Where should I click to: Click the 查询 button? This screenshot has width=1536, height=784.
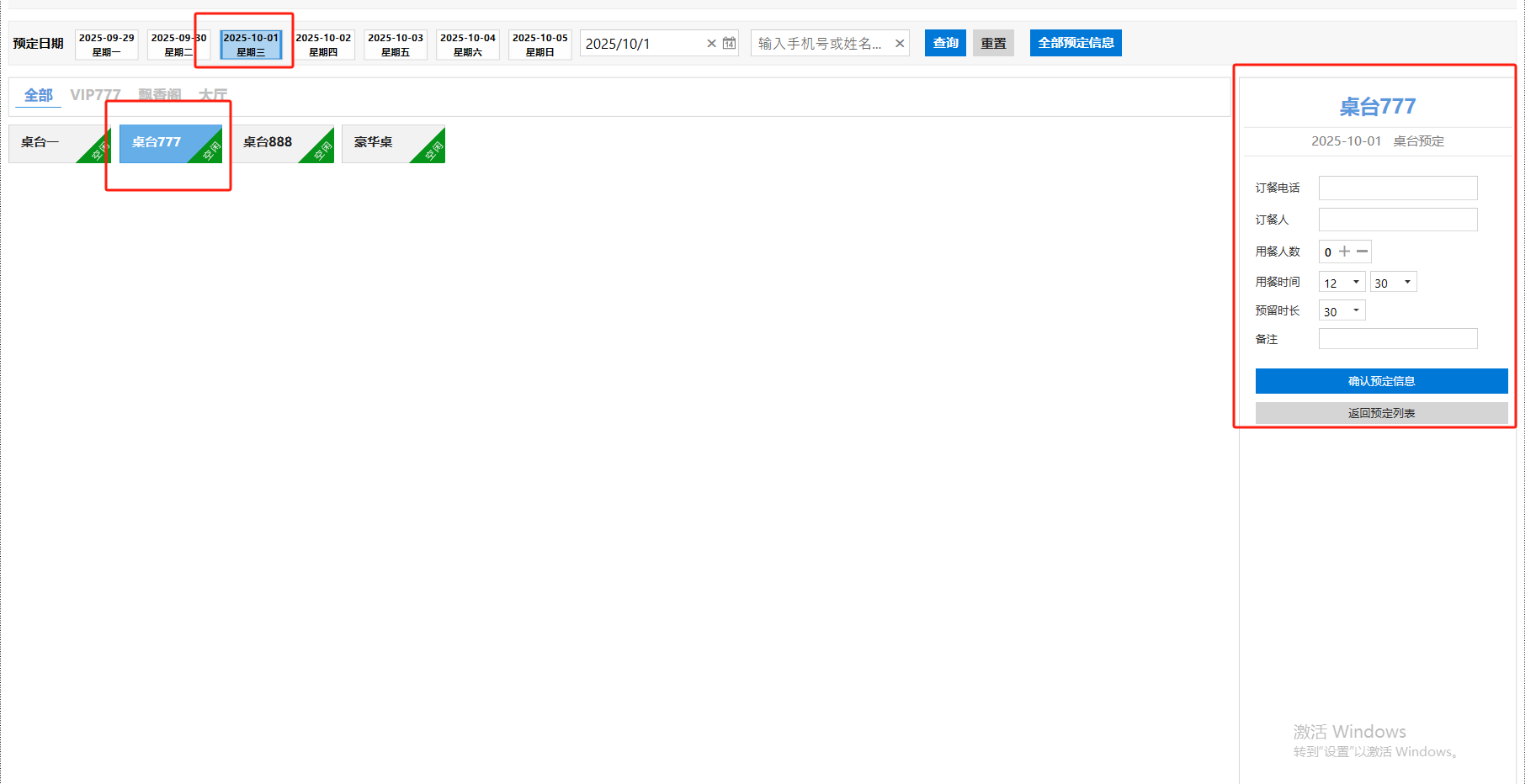click(x=945, y=43)
